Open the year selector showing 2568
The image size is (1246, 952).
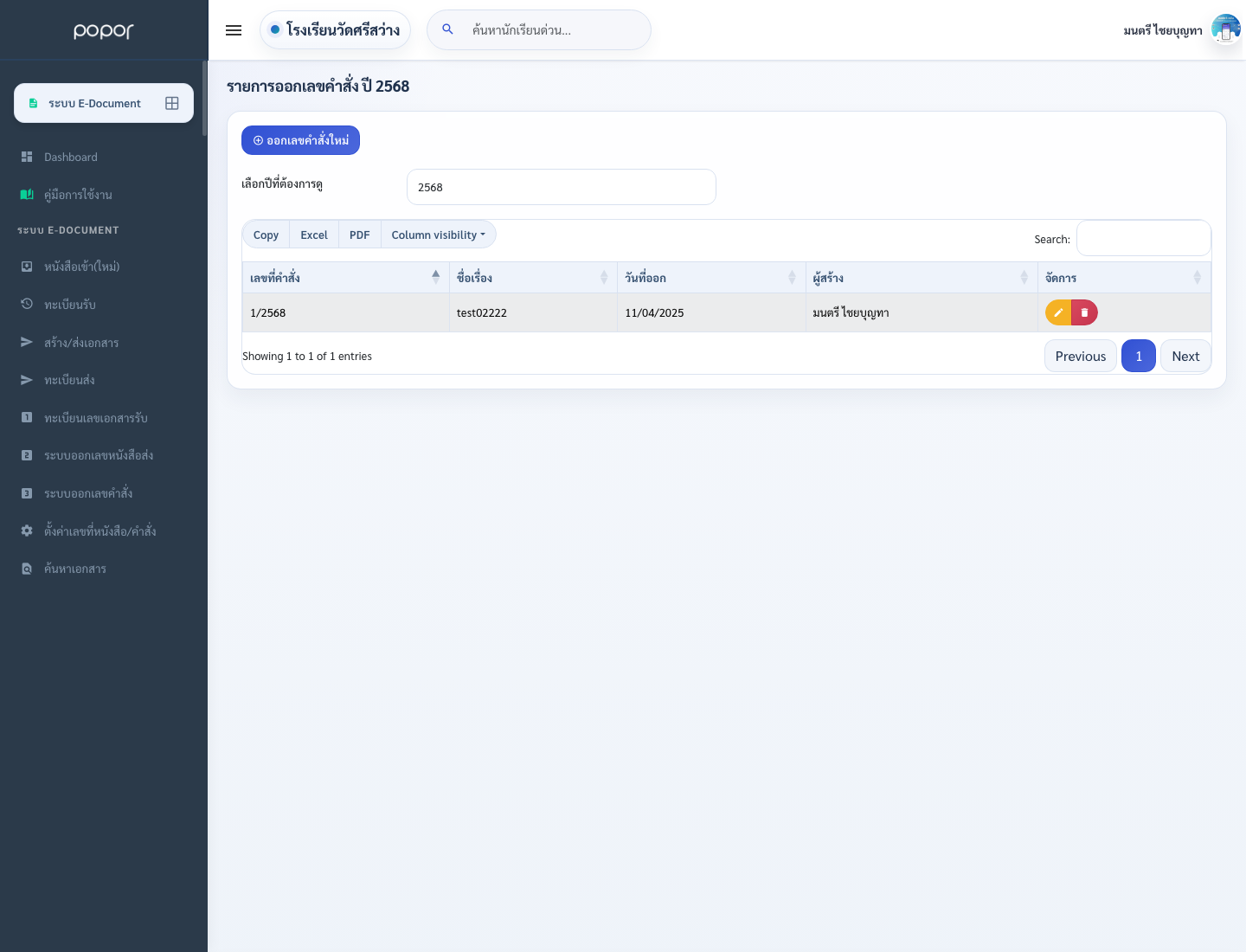pos(561,187)
